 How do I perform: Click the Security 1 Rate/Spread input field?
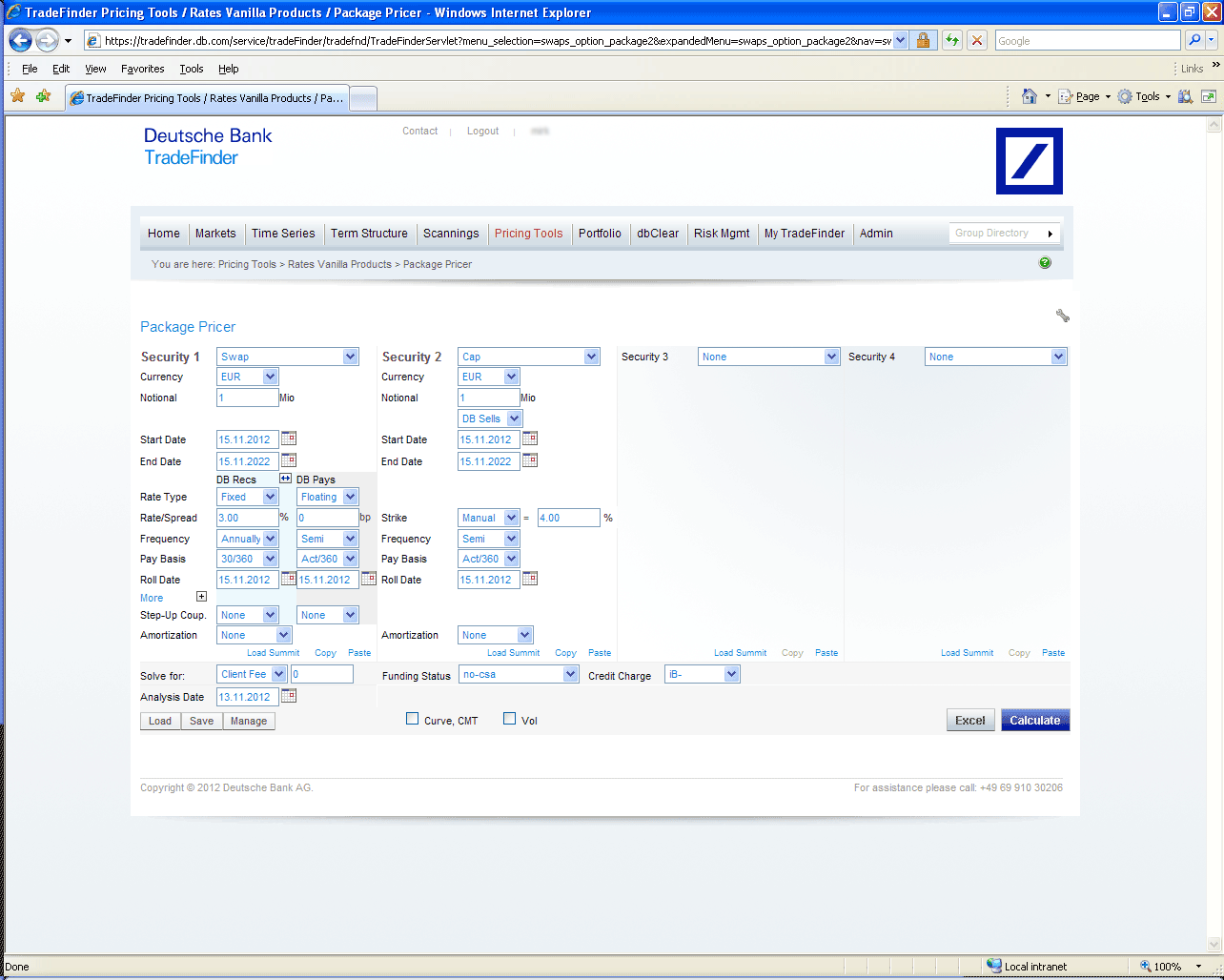pos(247,518)
